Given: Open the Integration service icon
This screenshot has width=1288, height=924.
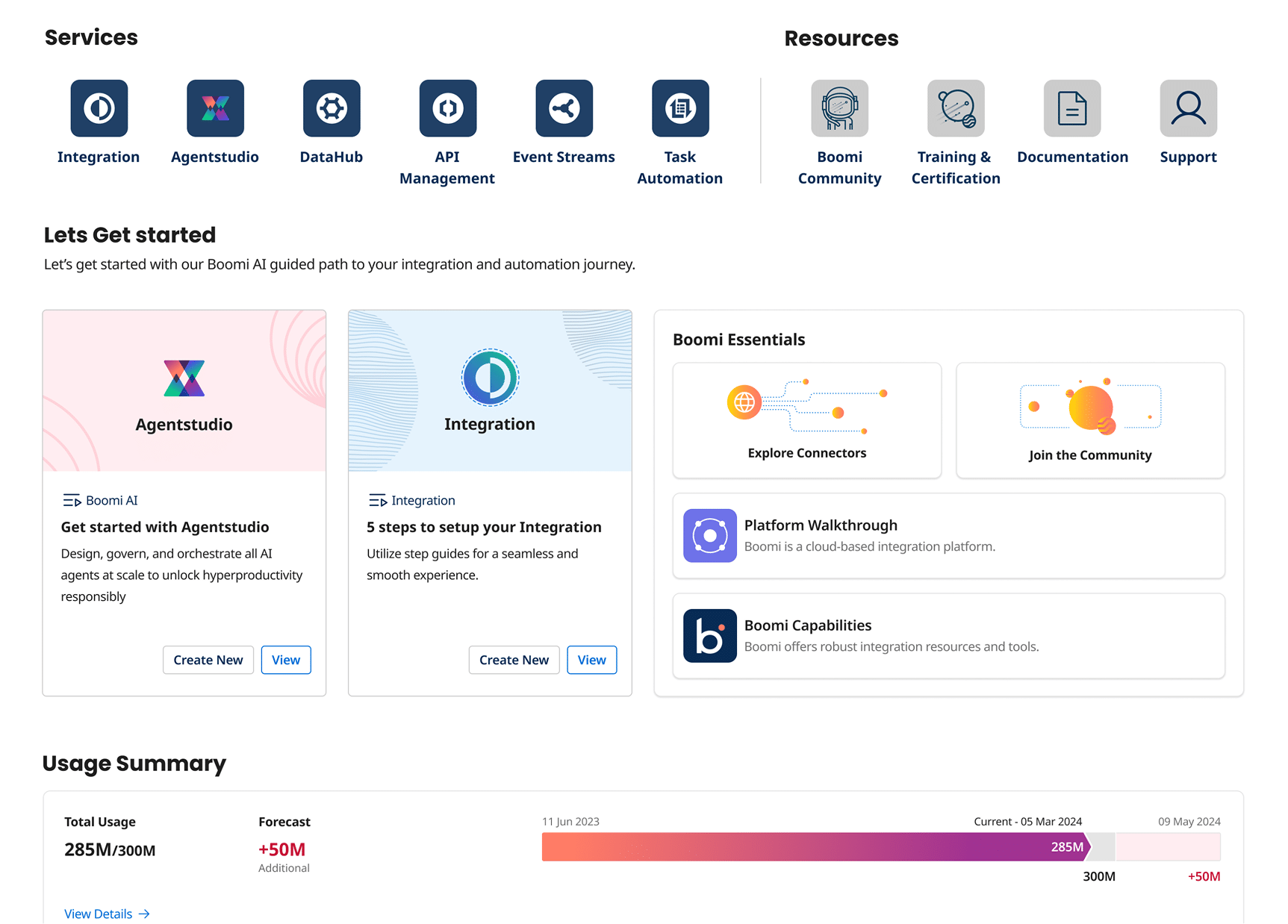Looking at the screenshot, I should [x=99, y=108].
